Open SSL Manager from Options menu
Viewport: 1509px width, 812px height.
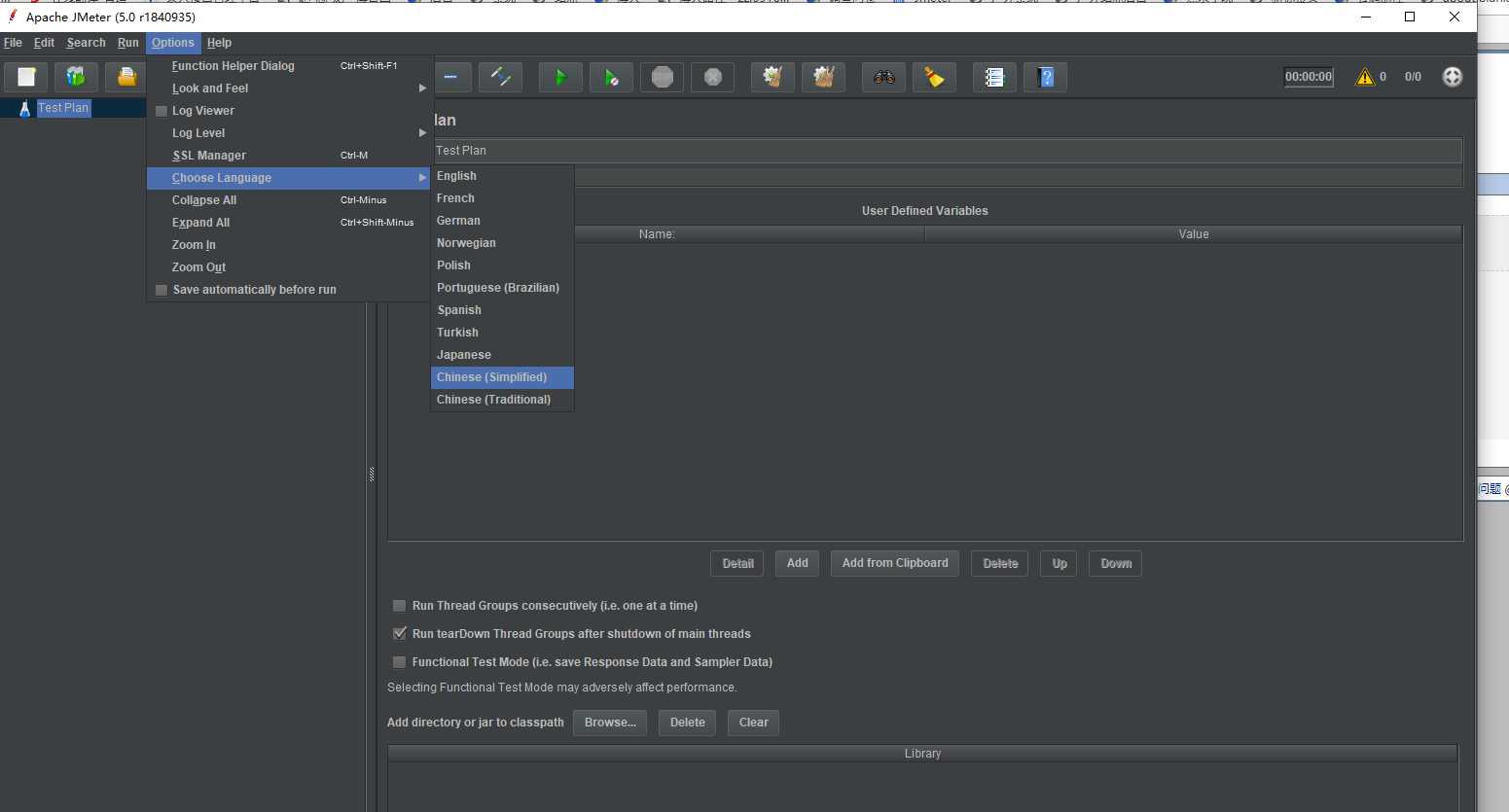[288, 156]
